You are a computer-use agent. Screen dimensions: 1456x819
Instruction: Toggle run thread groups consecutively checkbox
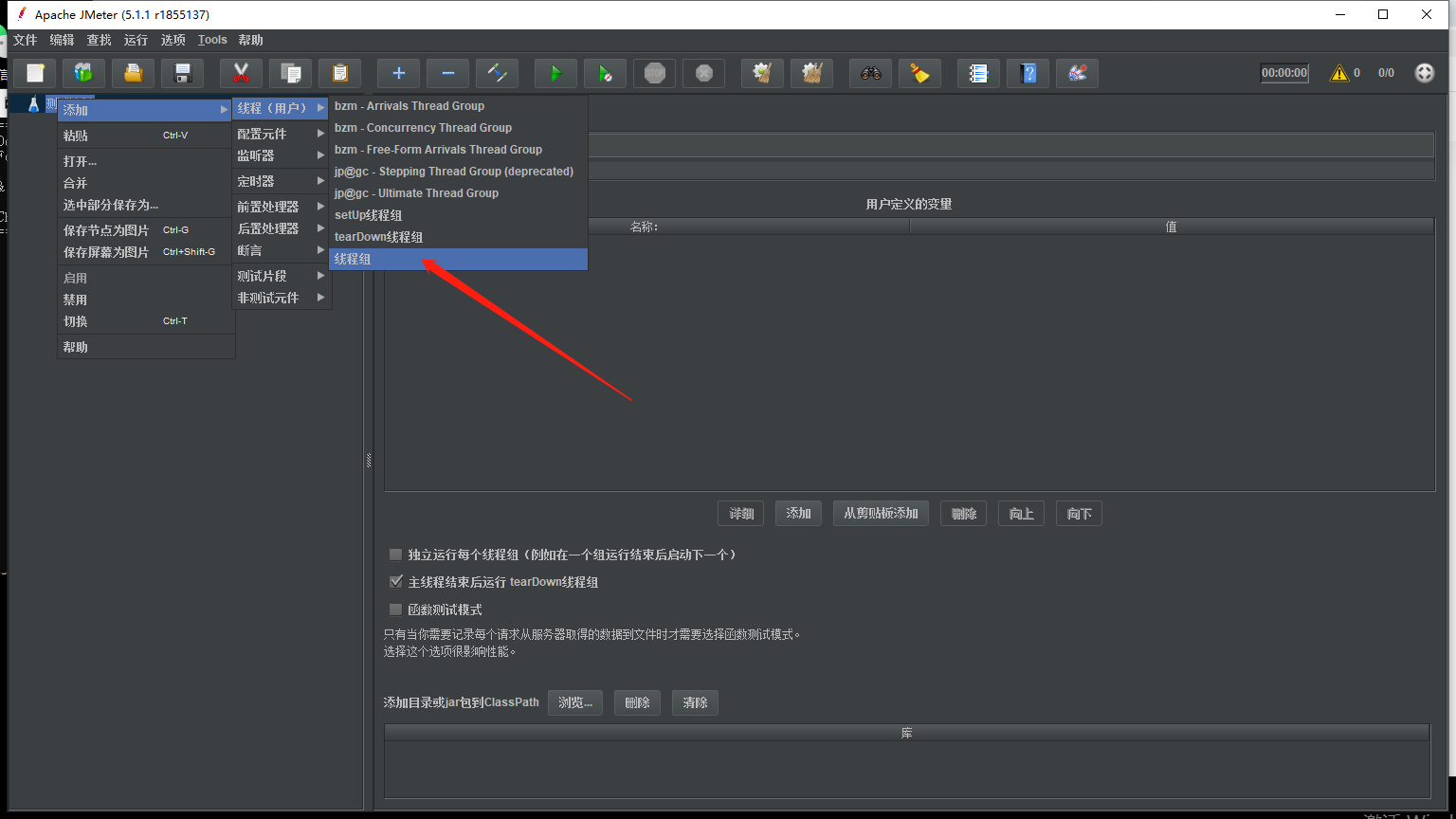point(396,555)
